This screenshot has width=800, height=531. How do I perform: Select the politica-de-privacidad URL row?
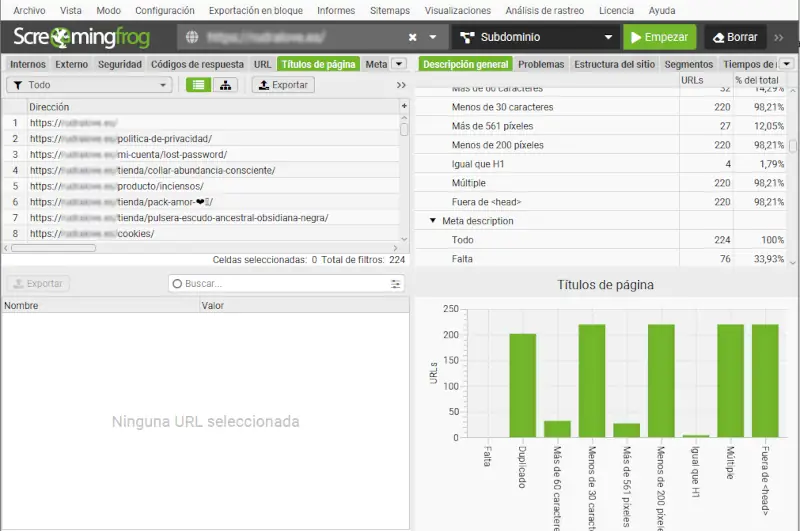(x=202, y=139)
